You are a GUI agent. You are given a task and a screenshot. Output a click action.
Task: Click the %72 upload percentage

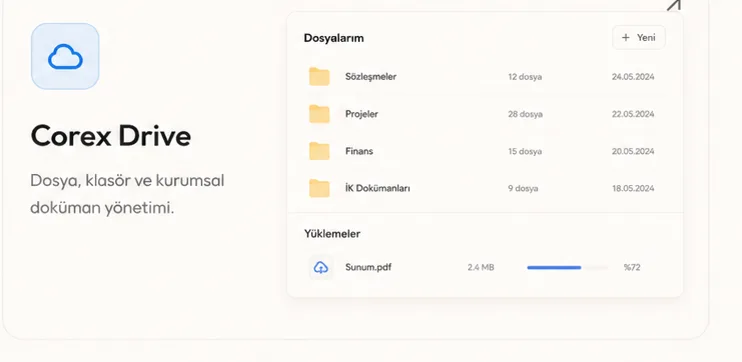pos(632,267)
